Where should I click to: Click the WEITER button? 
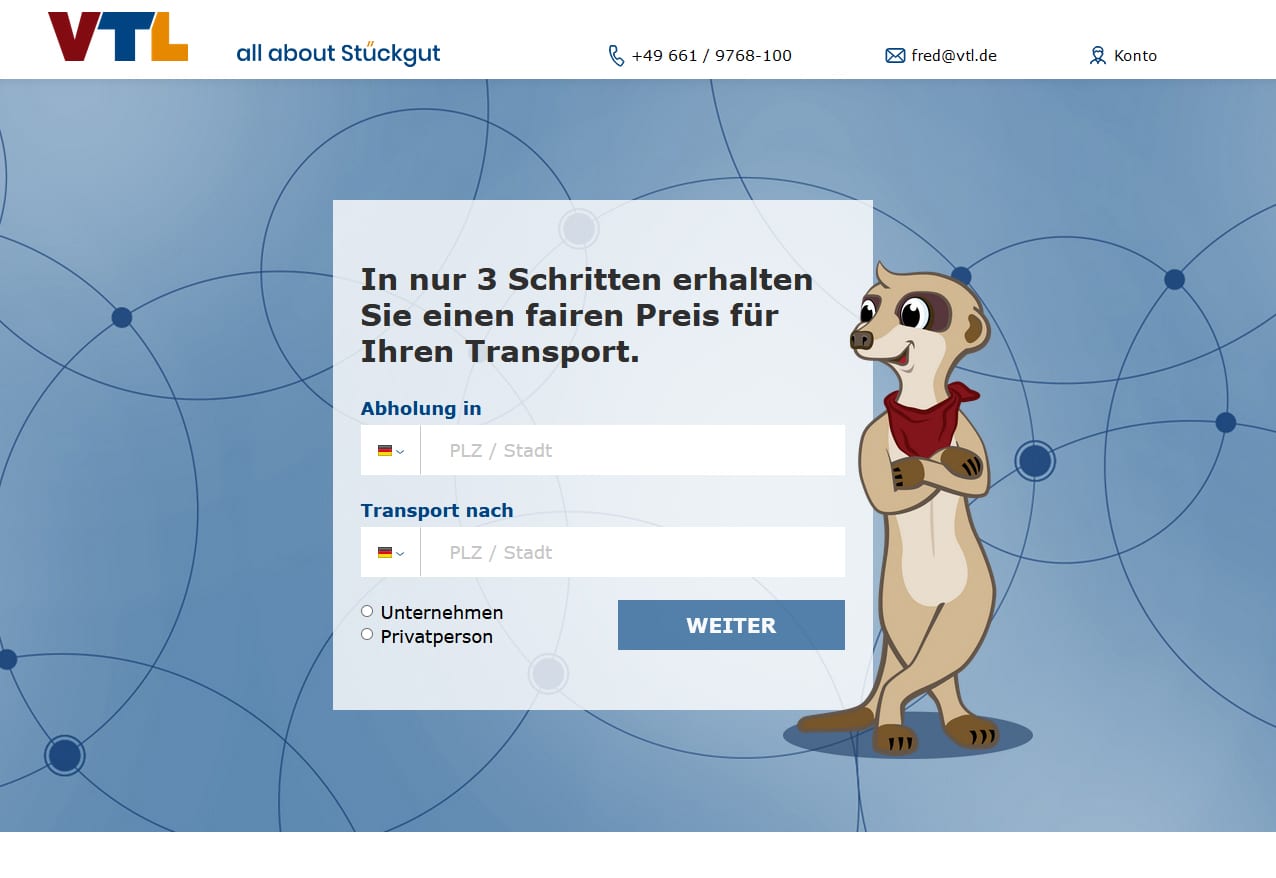pos(731,625)
